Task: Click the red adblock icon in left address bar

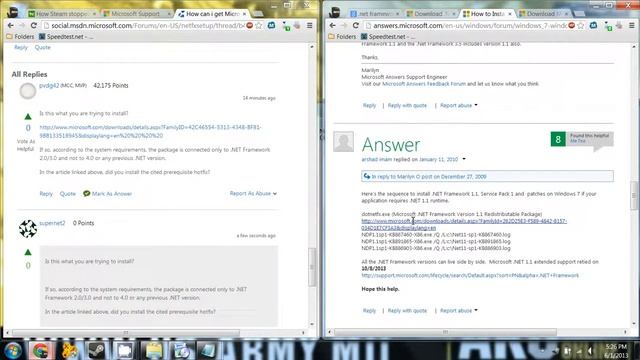Action: pyautogui.click(x=250, y=25)
